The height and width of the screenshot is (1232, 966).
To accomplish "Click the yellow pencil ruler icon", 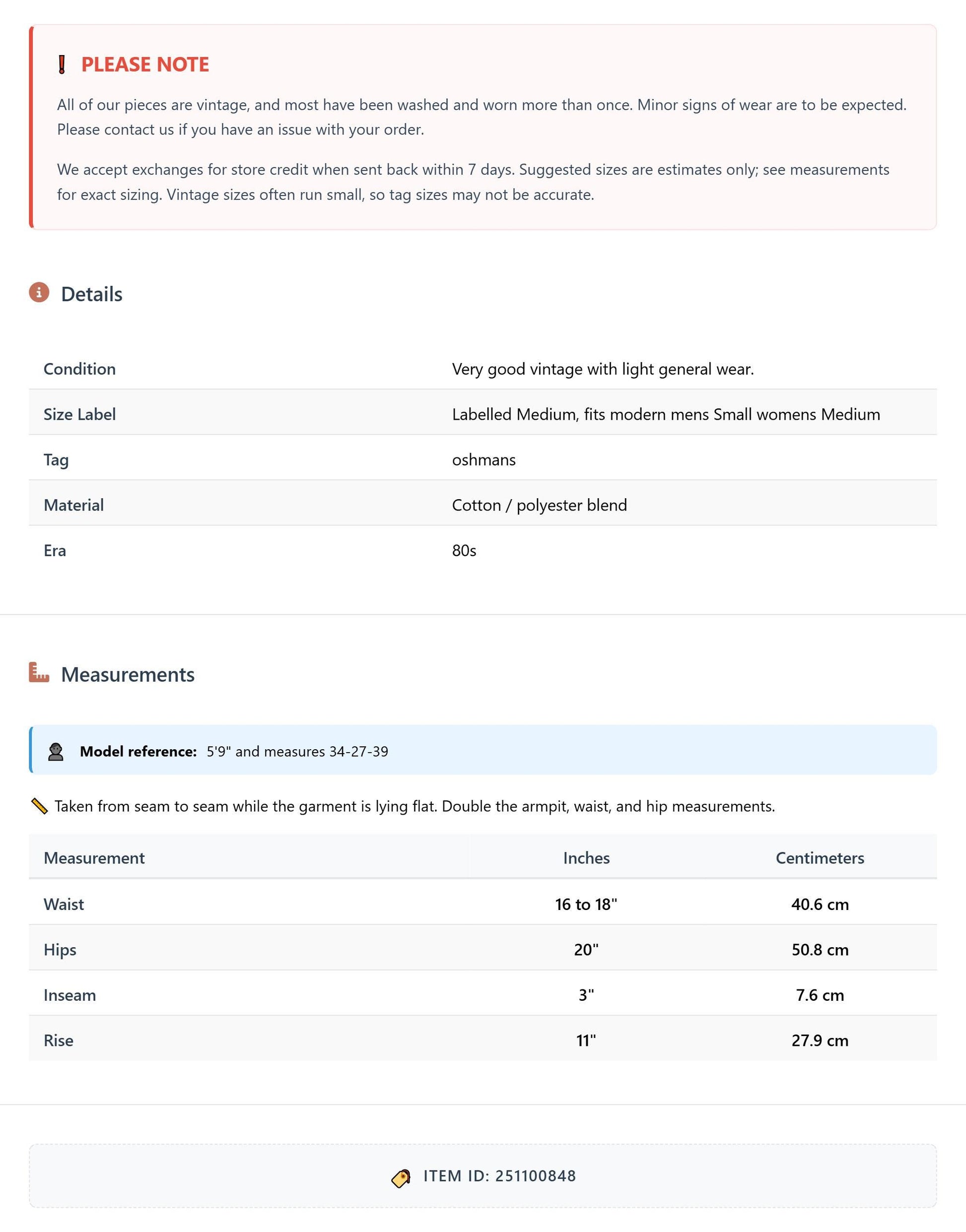I will pos(39,806).
